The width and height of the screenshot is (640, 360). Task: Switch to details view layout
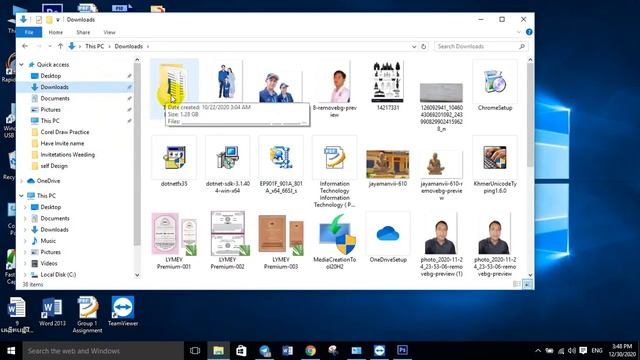tap(517, 284)
